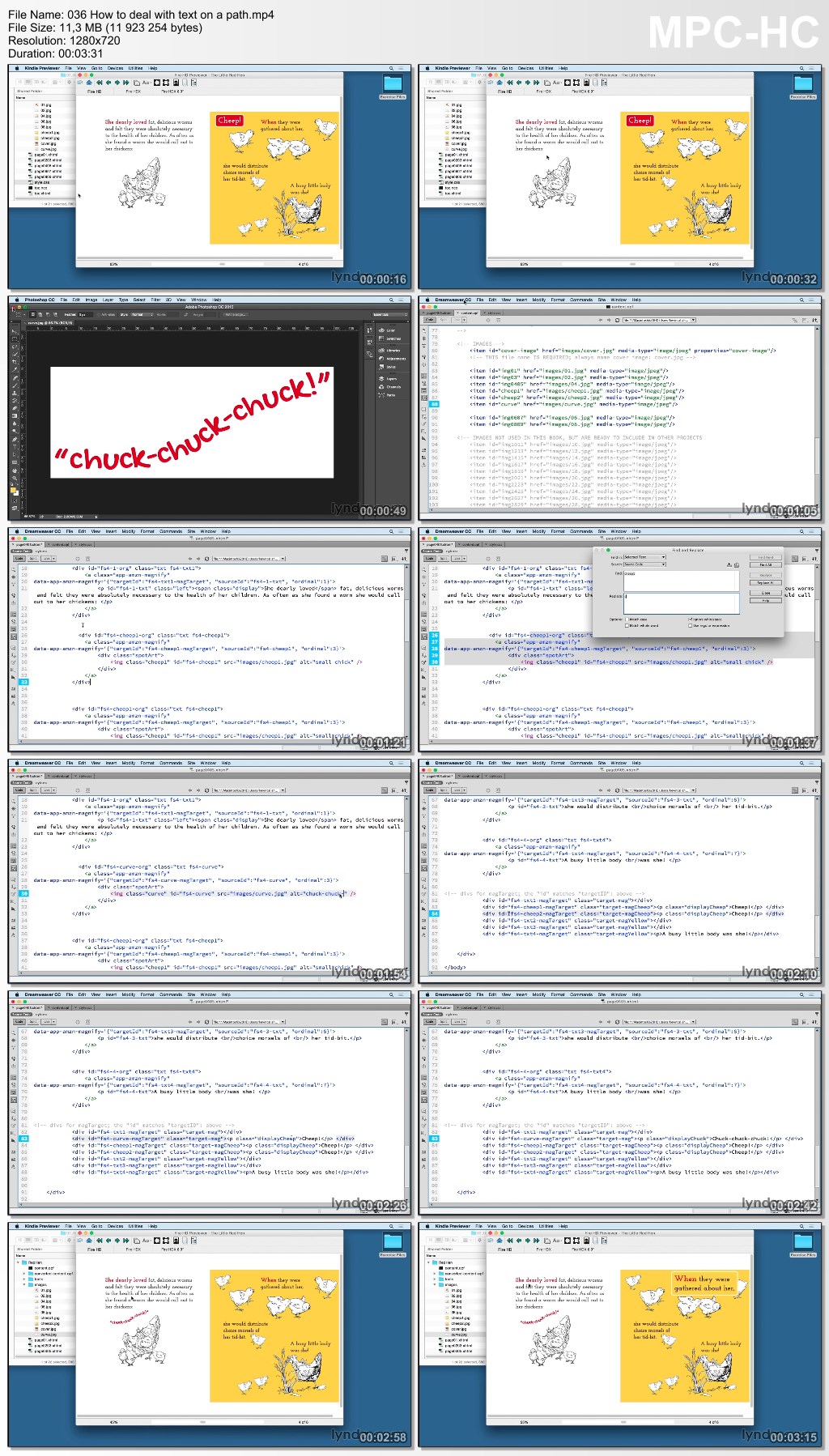Image resolution: width=829 pixels, height=1456 pixels.
Task: Click Close button in Find and Replace dialog
Action: [766, 593]
